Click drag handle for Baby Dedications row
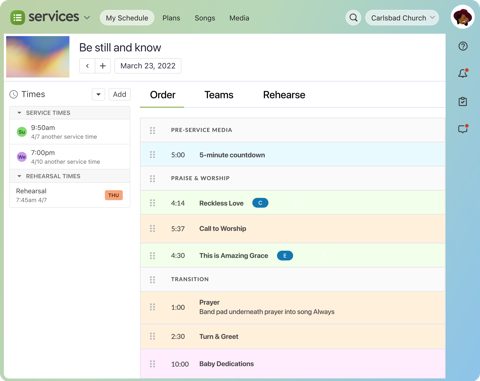The height and width of the screenshot is (381, 480). click(152, 364)
